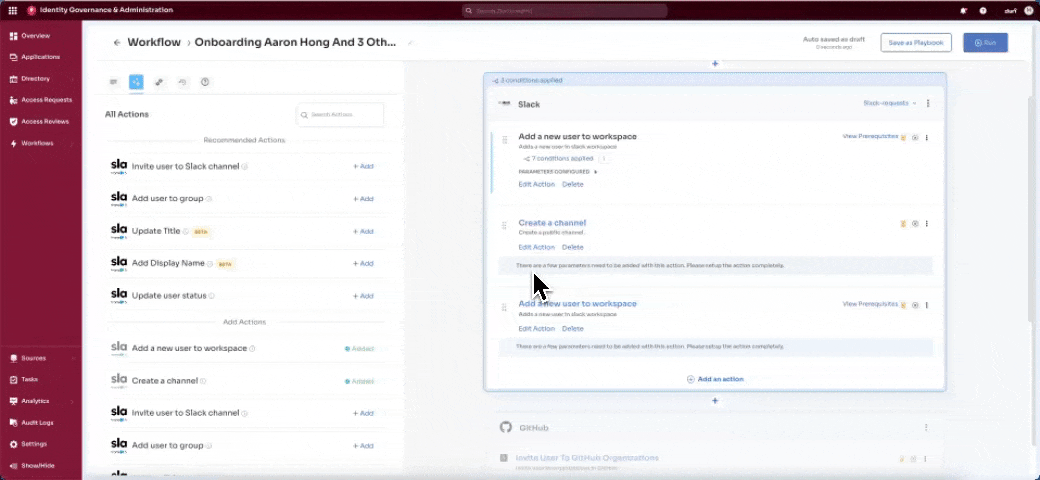
Task: Click the All Actions heading
Action: [127, 115]
